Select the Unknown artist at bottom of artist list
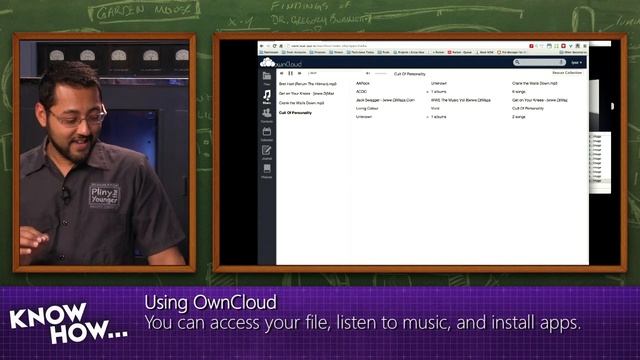This screenshot has width=640, height=360. pyautogui.click(x=364, y=117)
